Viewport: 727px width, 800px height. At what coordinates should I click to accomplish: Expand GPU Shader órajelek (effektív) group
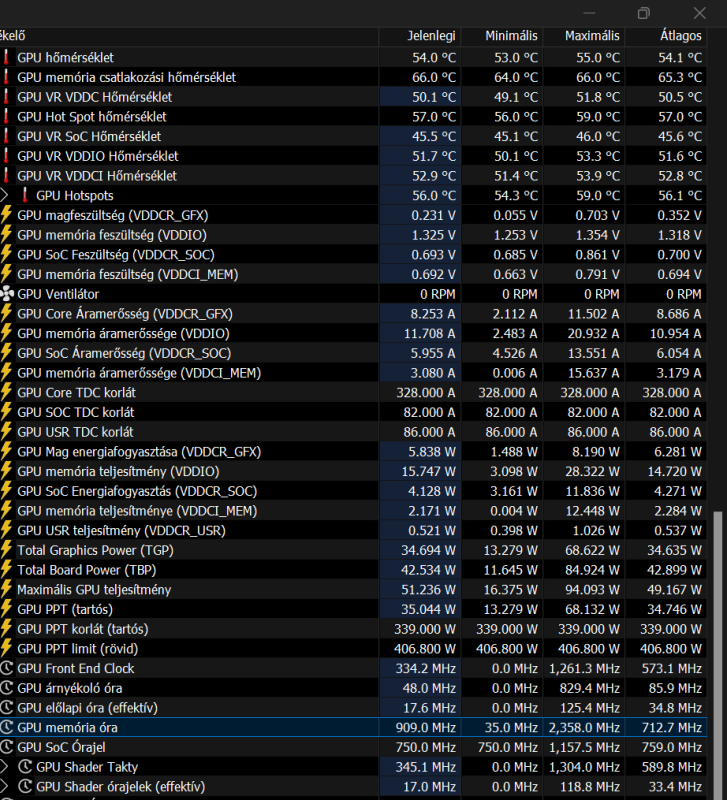pyautogui.click(x=4, y=786)
